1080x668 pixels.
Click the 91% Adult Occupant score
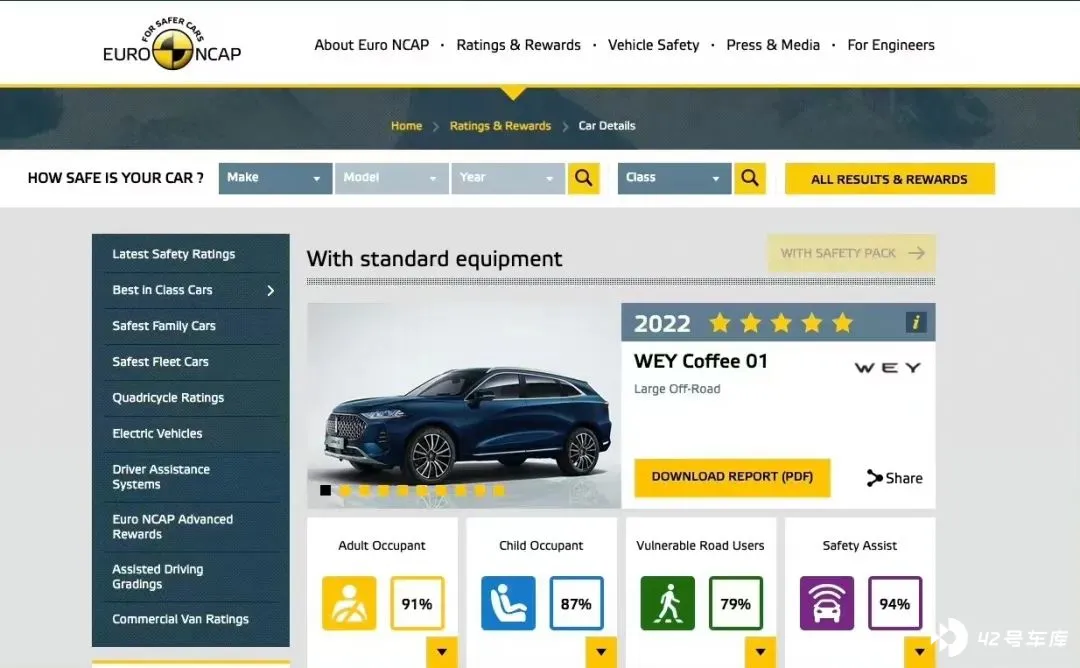click(417, 603)
